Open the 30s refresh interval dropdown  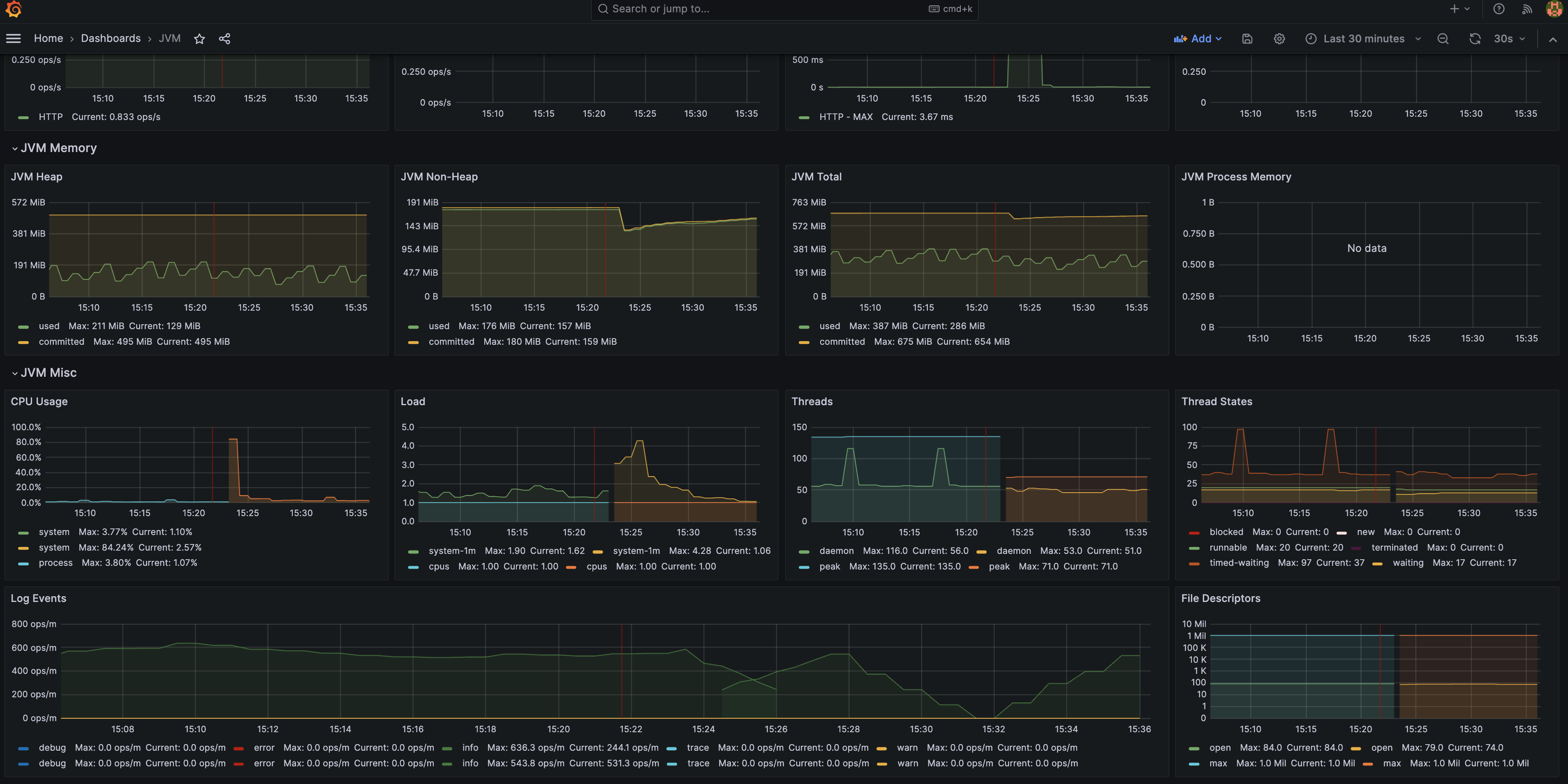click(x=1509, y=39)
